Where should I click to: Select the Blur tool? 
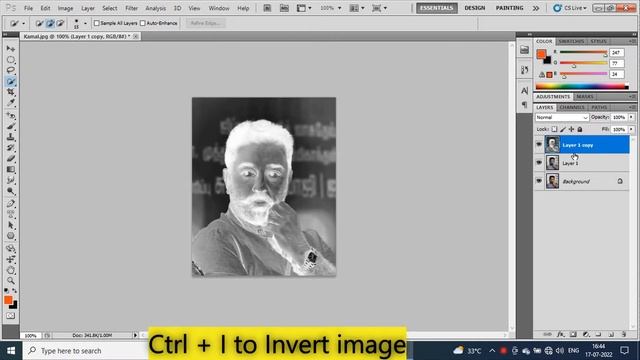11,180
